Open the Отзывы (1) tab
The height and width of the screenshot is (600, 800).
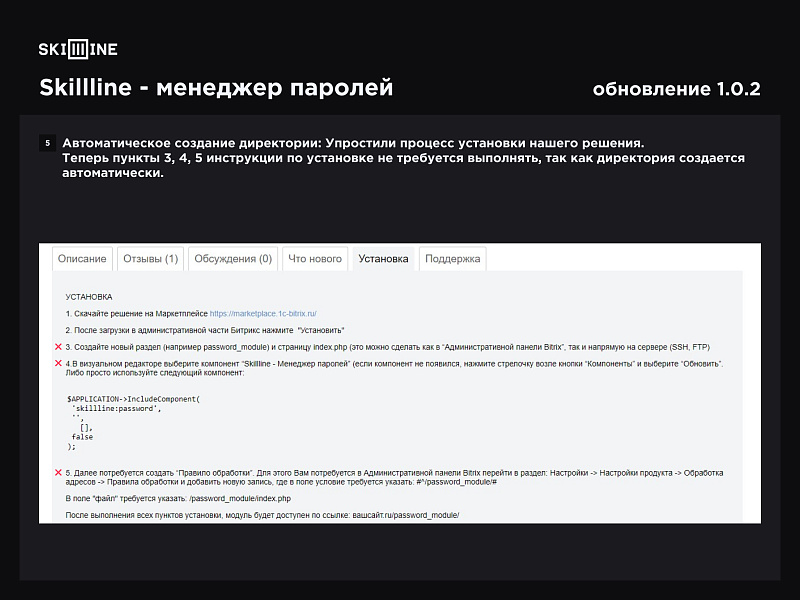[x=150, y=257]
